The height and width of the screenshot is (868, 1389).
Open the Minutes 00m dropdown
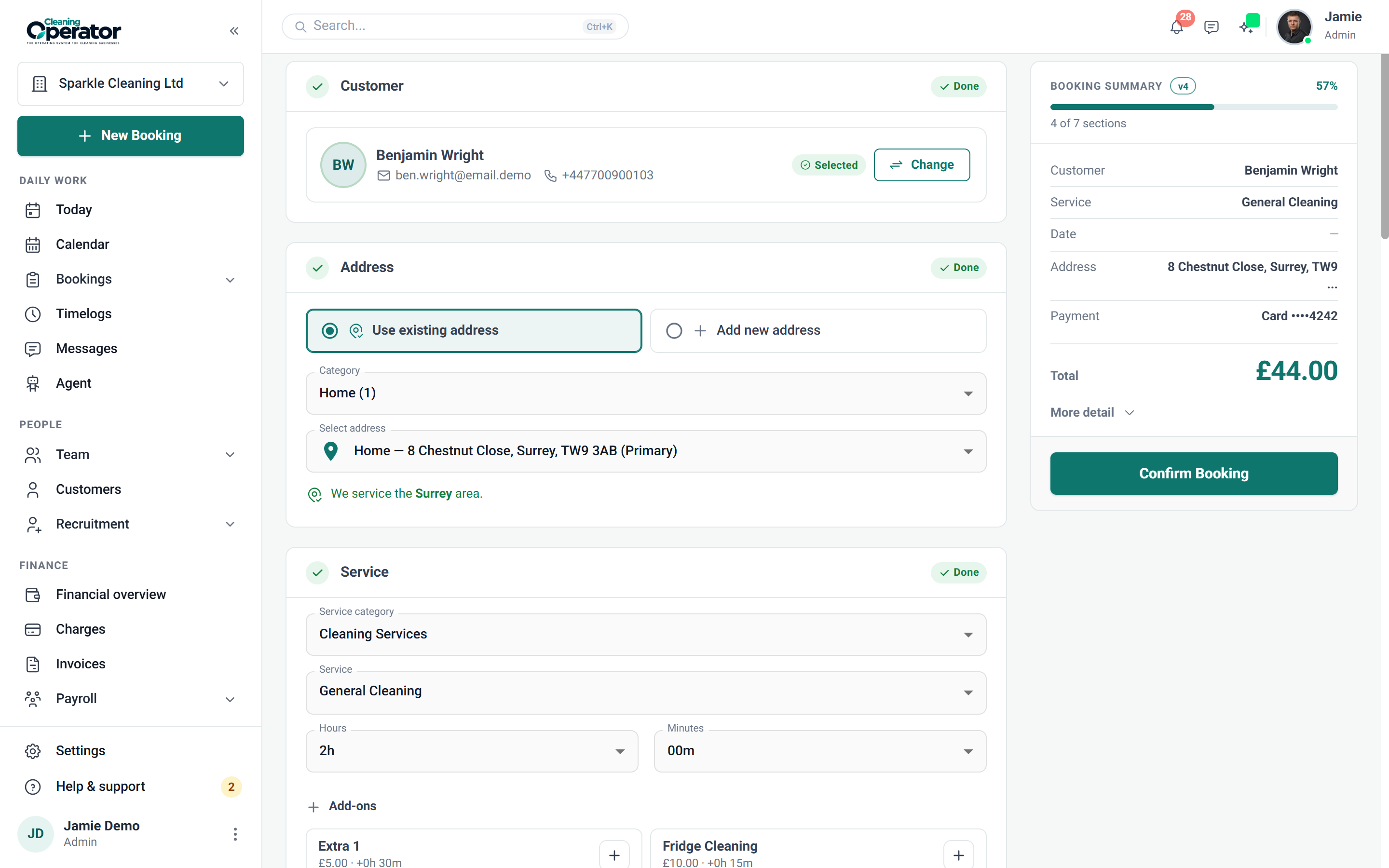(819, 751)
